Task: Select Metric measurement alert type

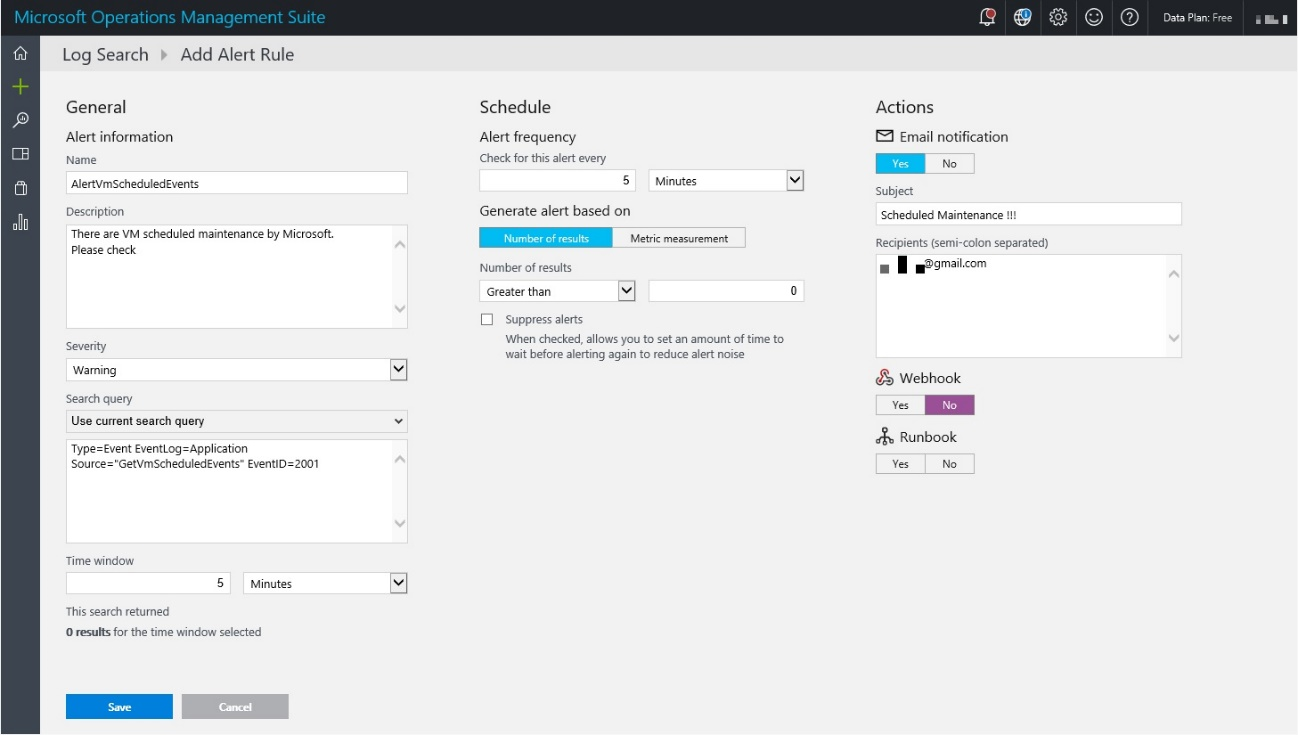Action: [679, 238]
